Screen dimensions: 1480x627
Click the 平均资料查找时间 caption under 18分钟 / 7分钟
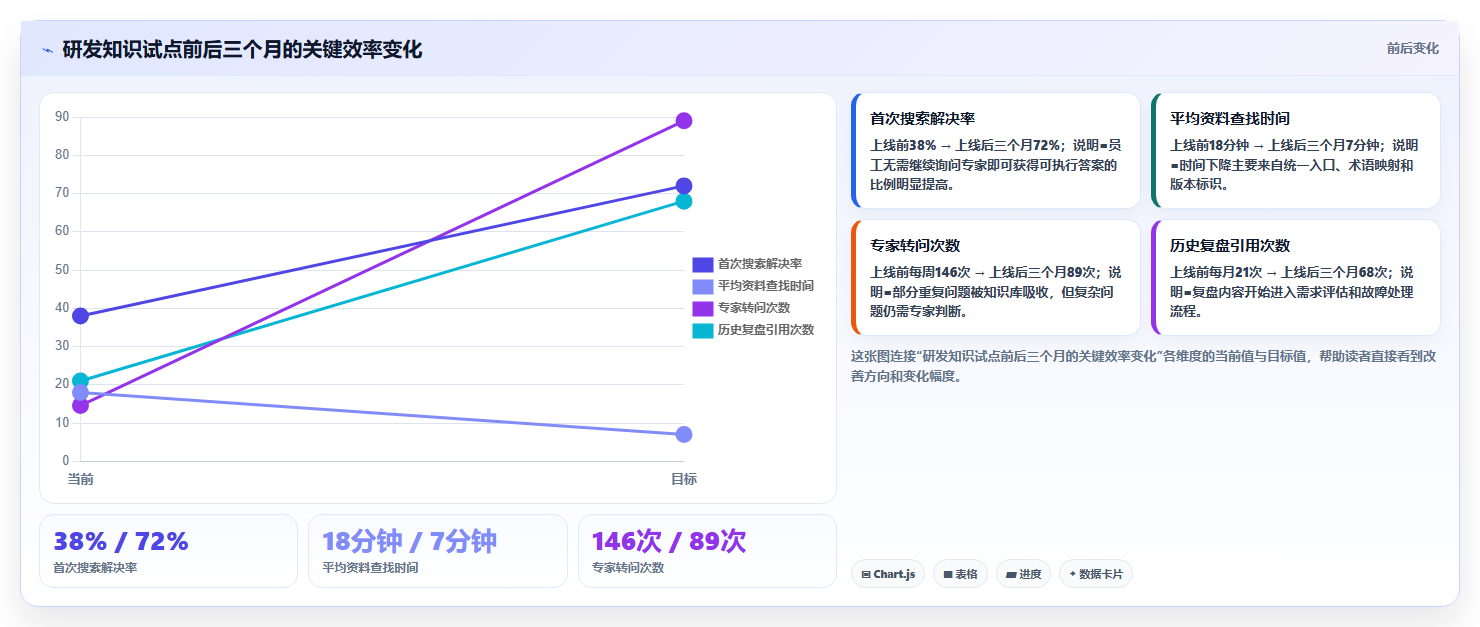(x=370, y=568)
